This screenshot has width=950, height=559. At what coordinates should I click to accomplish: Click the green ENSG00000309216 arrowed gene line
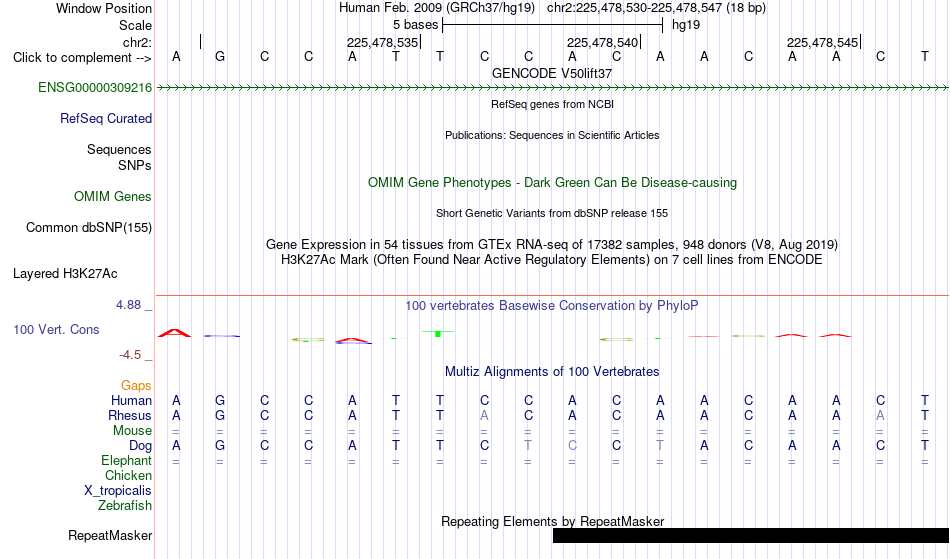[553, 88]
